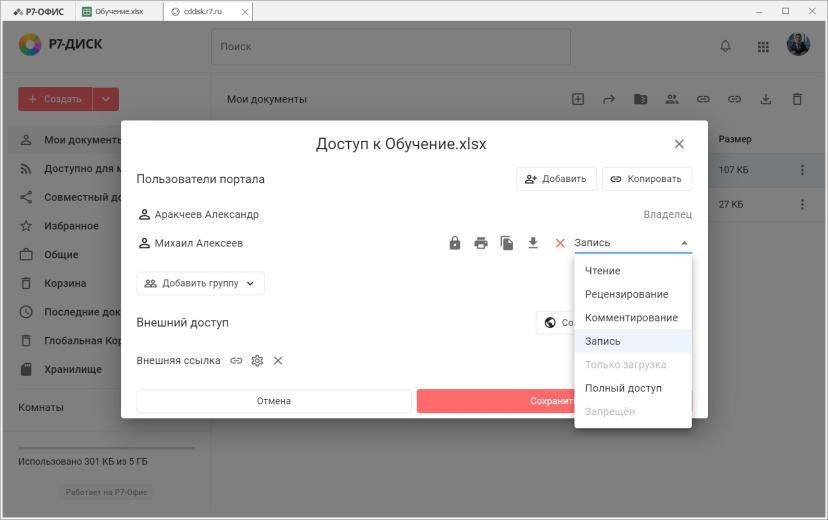The width and height of the screenshot is (828, 520).
Task: Open Избранное in sidebar
Action: (x=70, y=226)
